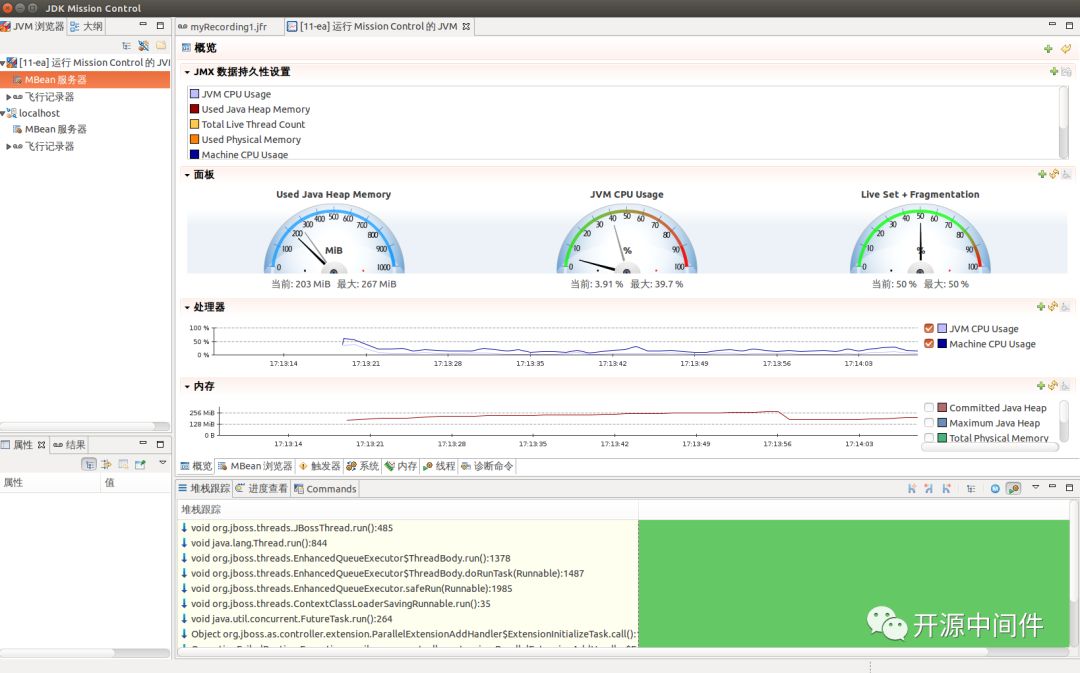Click the Total Live Thread Count yellow swatch
This screenshot has width=1080, height=673.
(x=194, y=124)
